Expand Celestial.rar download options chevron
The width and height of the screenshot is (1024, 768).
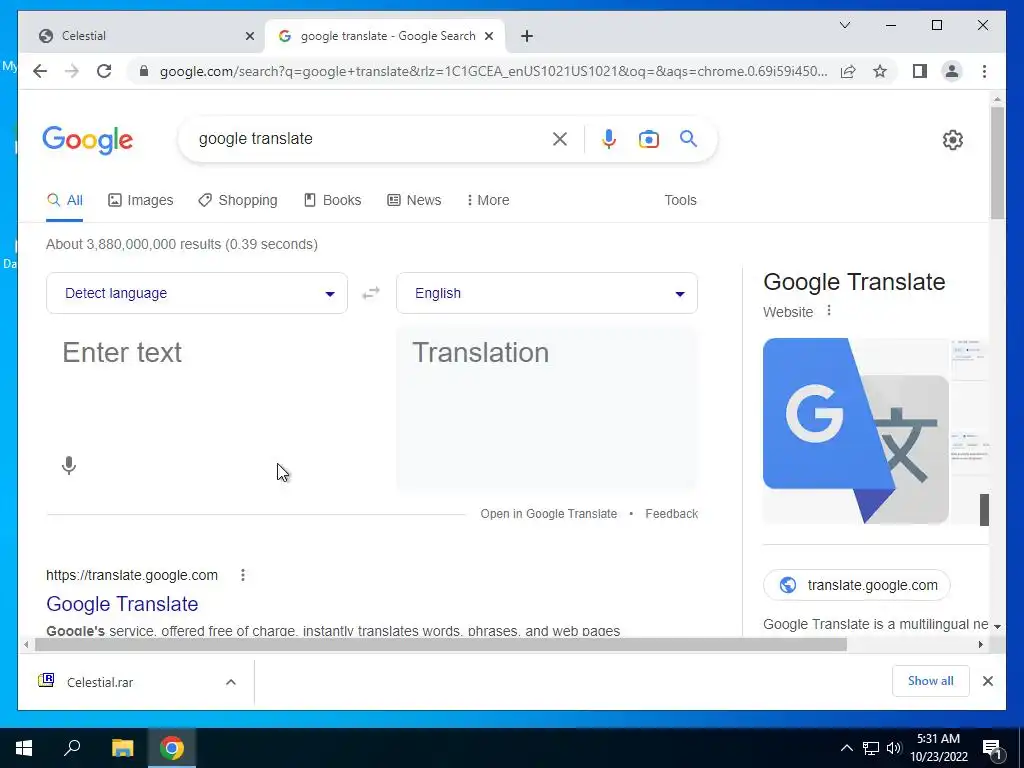point(231,682)
